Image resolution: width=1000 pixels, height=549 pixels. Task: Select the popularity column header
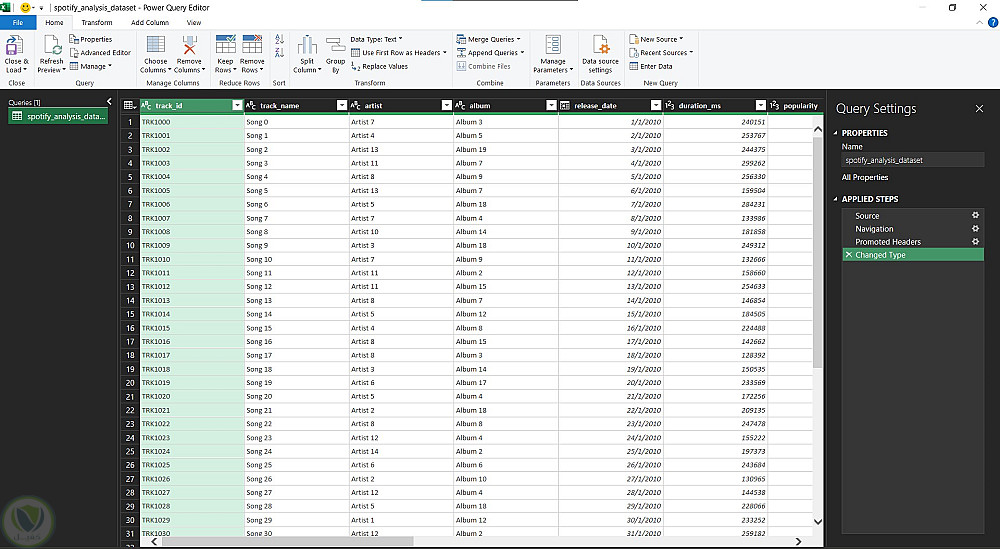[794, 105]
